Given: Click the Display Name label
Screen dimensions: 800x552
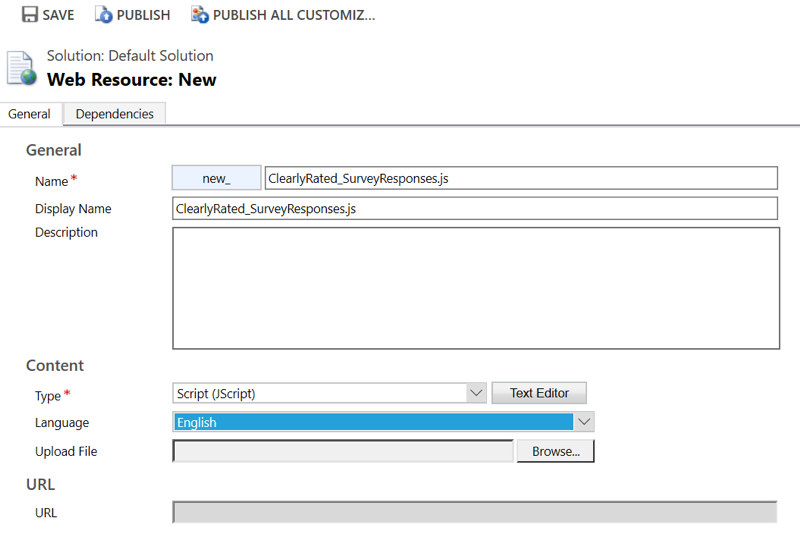Looking at the screenshot, I should pyautogui.click(x=73, y=209).
